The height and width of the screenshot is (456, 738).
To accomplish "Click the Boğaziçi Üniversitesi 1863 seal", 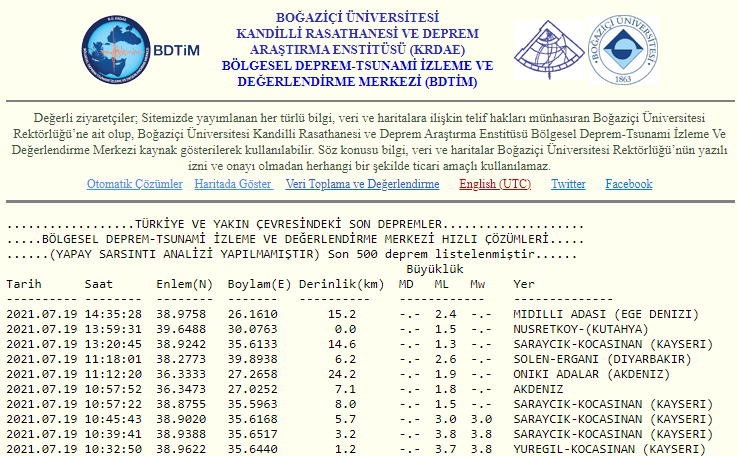I will tap(623, 50).
